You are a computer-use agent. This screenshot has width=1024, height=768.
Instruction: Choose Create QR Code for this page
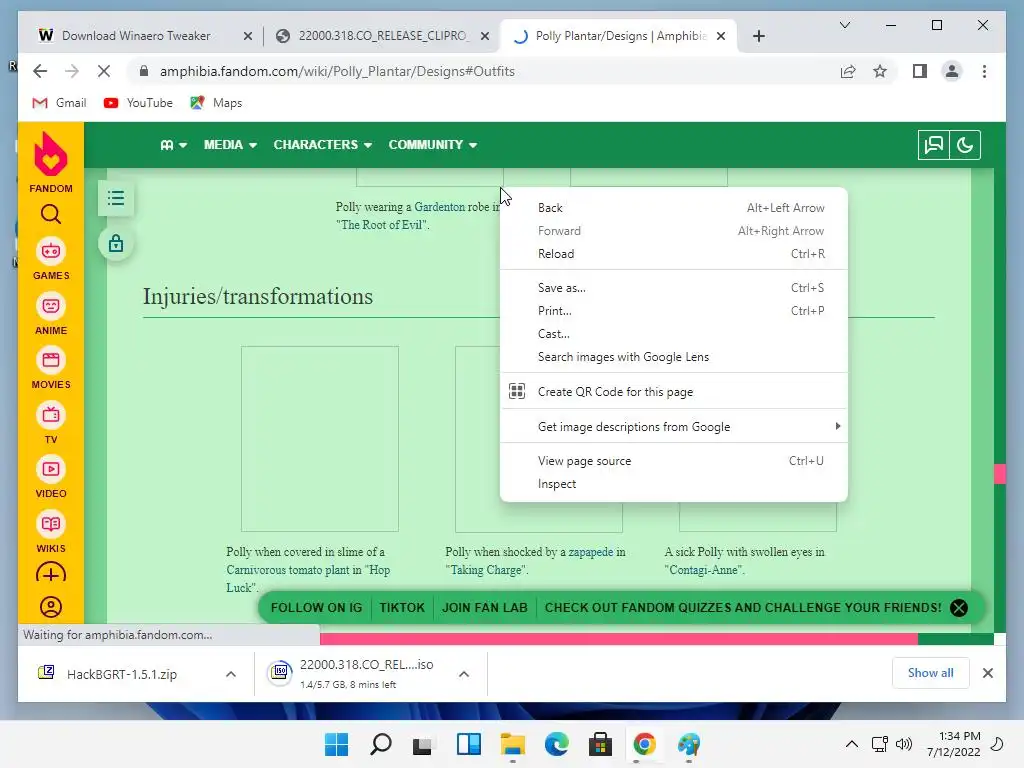pyautogui.click(x=673, y=392)
